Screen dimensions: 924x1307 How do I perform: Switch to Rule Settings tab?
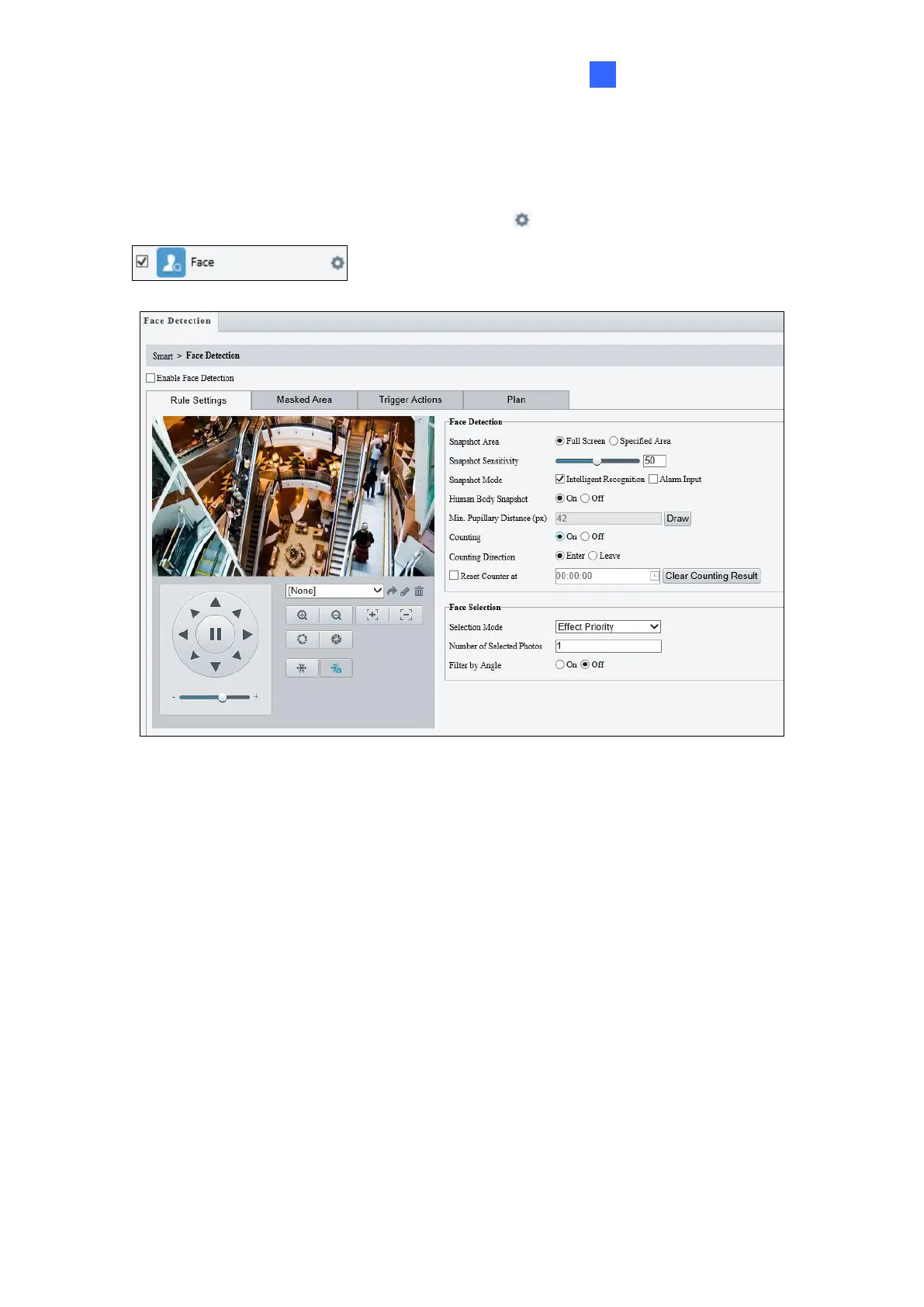coord(199,400)
